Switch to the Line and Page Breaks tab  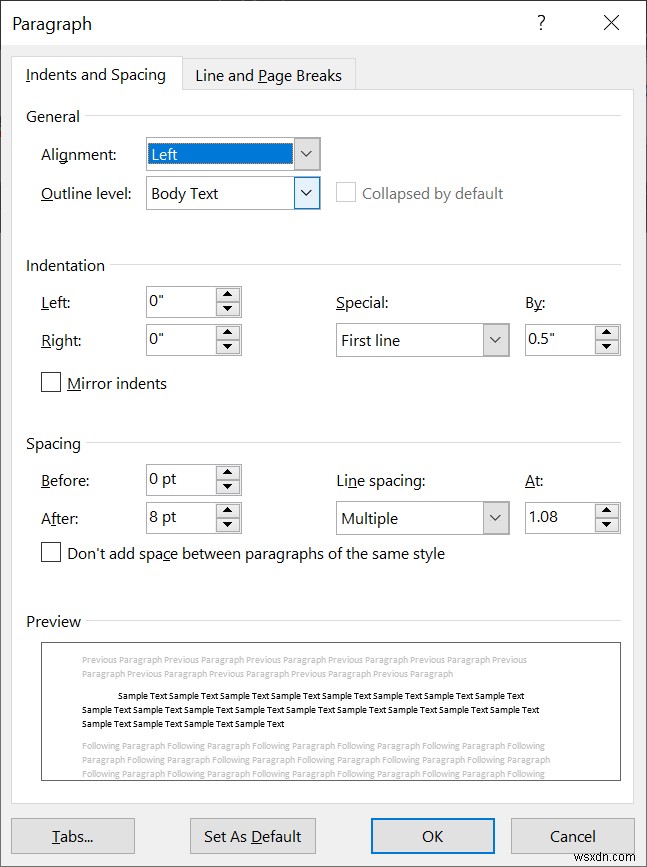(x=268, y=74)
